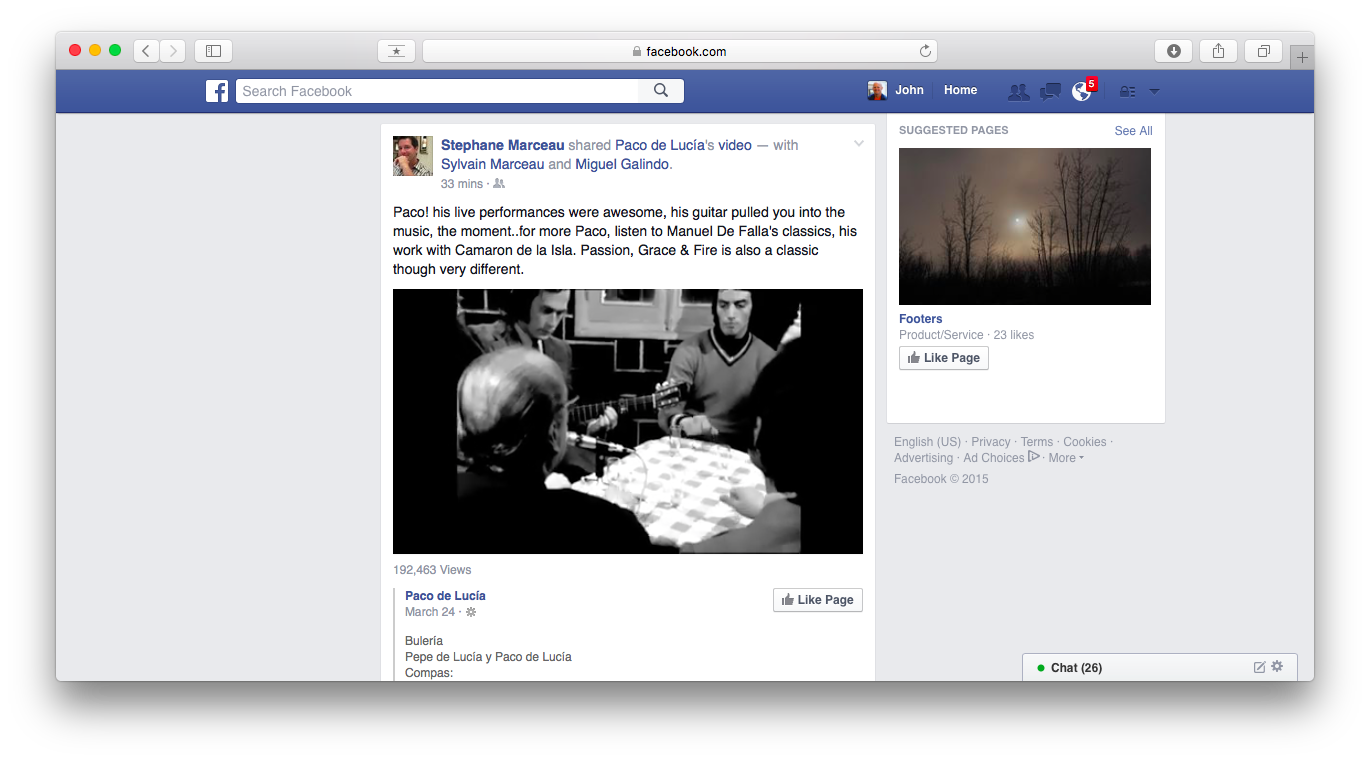Screen dimensions: 1370x761
Task: Open notifications globe with 5 badge
Action: click(x=1083, y=90)
